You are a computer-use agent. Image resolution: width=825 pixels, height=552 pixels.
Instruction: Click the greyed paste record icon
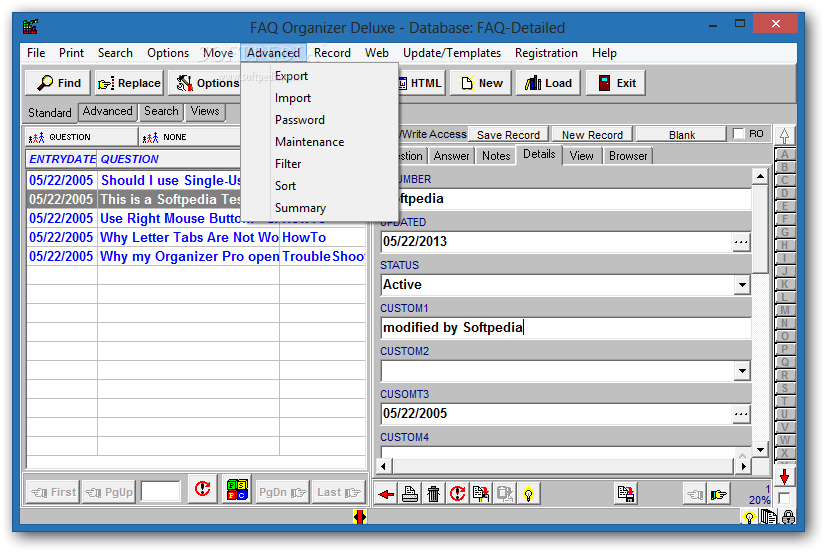point(505,494)
